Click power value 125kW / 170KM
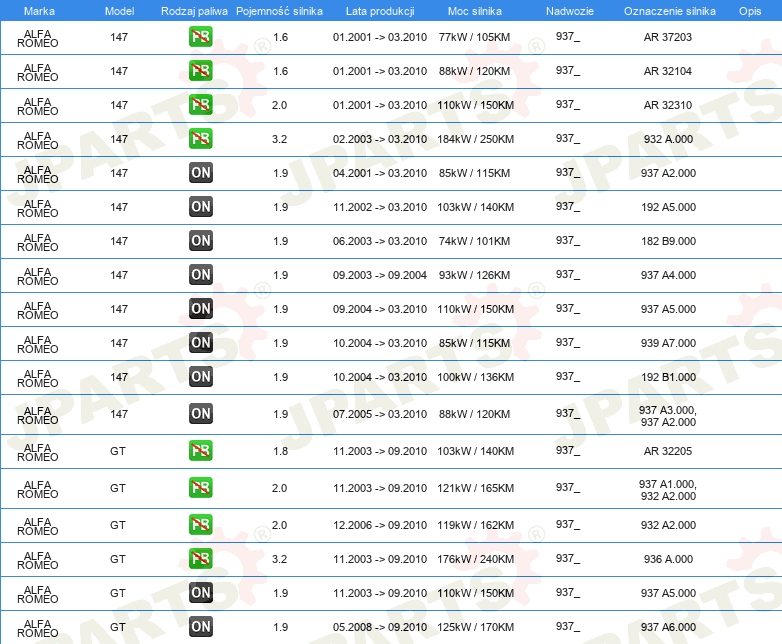Screen dimensions: 782x644 tap(475, 627)
